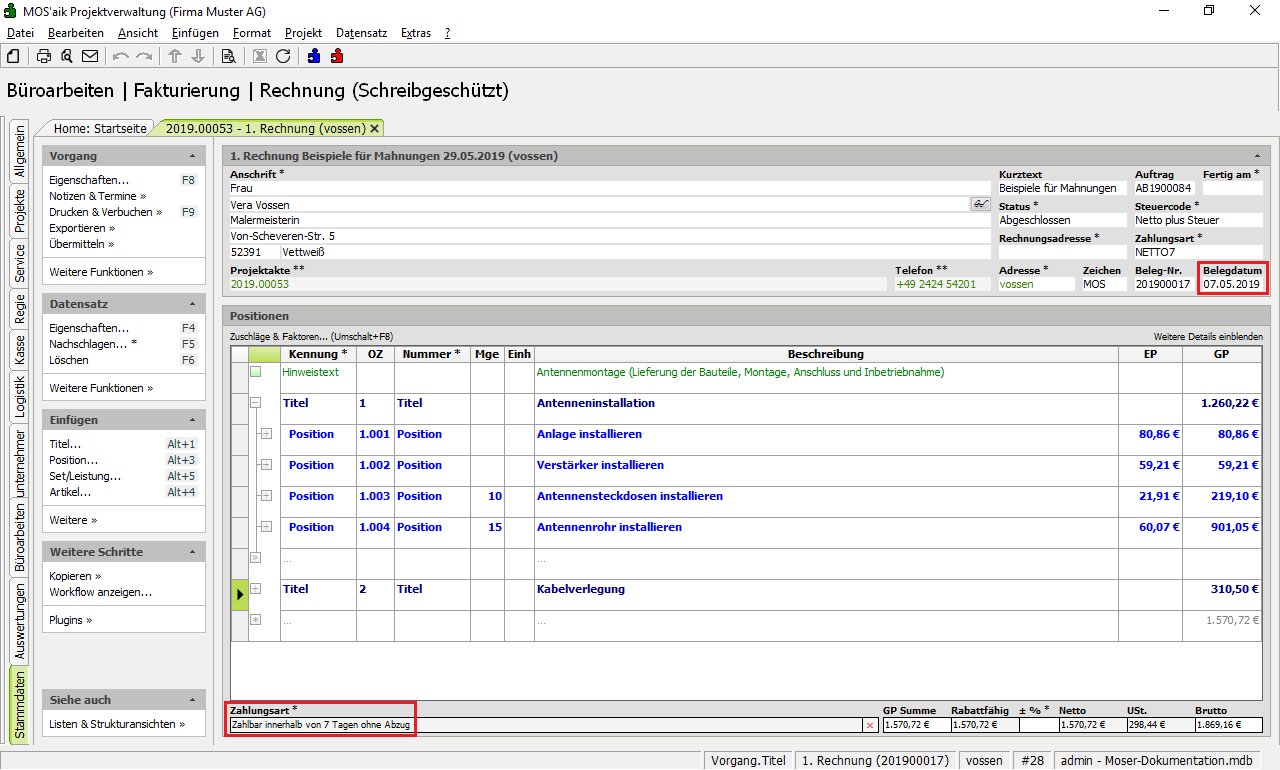This screenshot has width=1280, height=770.
Task: Click Weitere Details einblenden link
Action: 1207,337
